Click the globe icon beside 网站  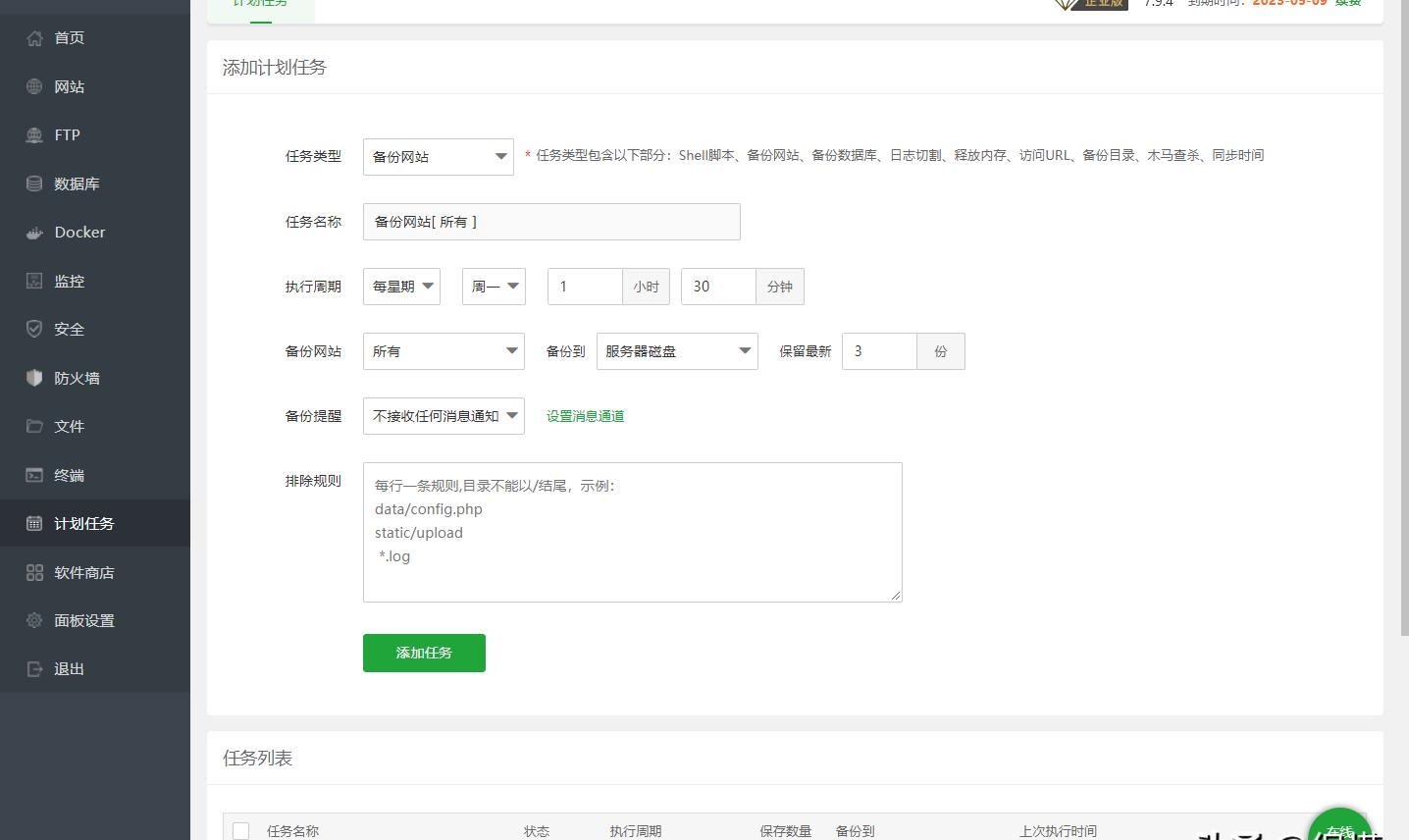point(34,86)
